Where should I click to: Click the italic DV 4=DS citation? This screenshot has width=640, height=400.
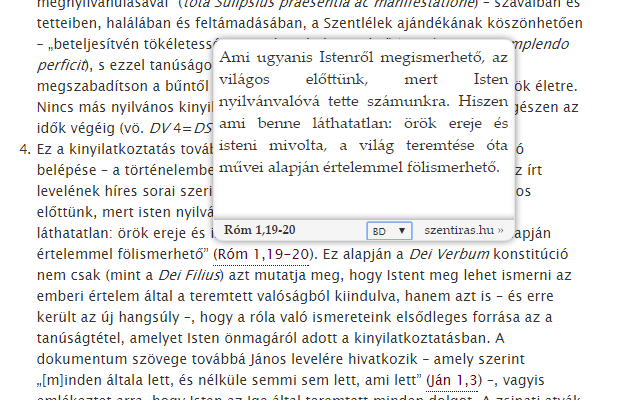pos(180,129)
